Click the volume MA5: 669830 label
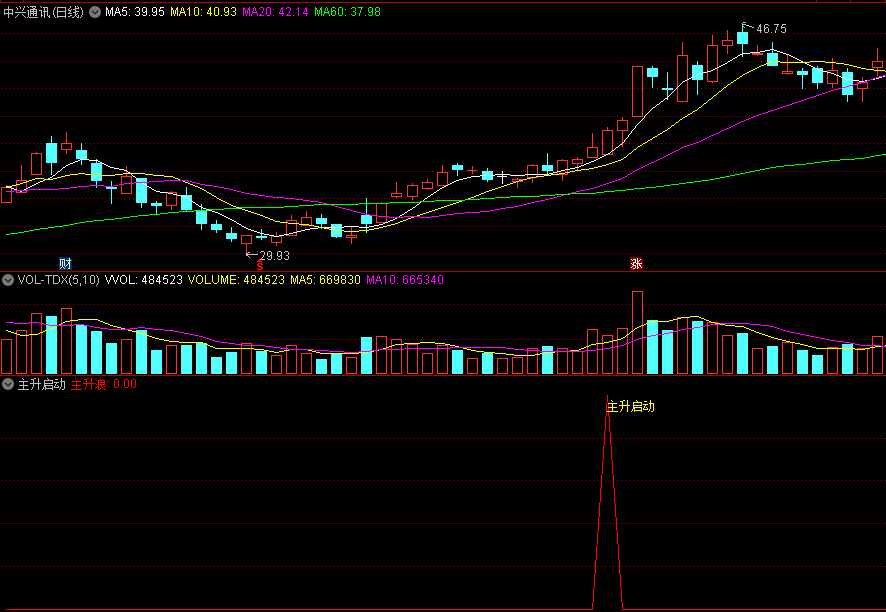 (x=325, y=280)
